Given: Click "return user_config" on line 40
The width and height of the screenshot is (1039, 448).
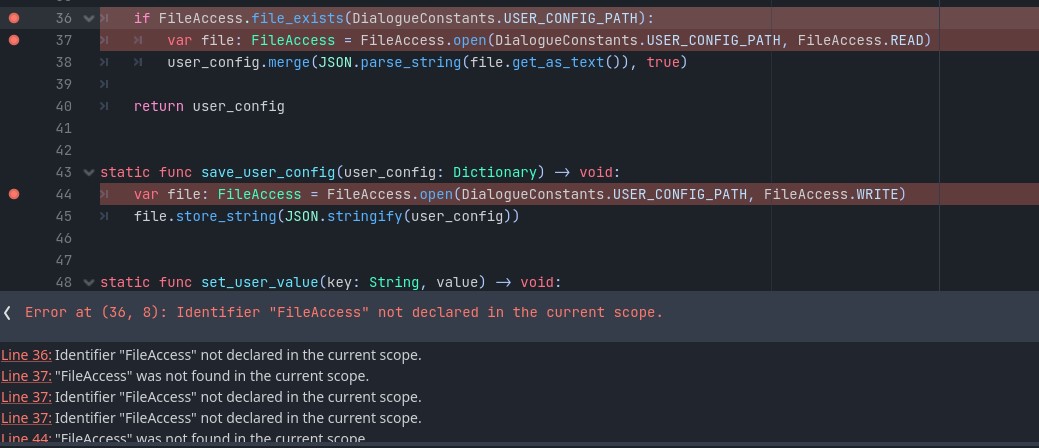Looking at the screenshot, I should coord(209,106).
